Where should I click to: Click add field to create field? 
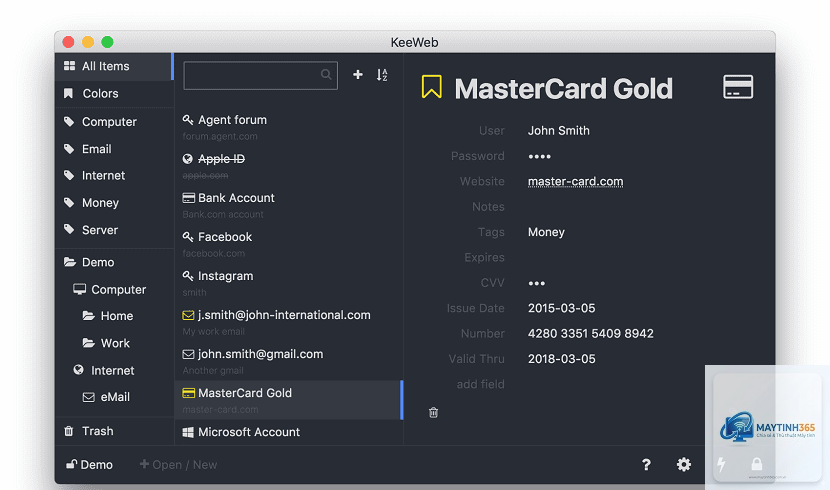480,384
